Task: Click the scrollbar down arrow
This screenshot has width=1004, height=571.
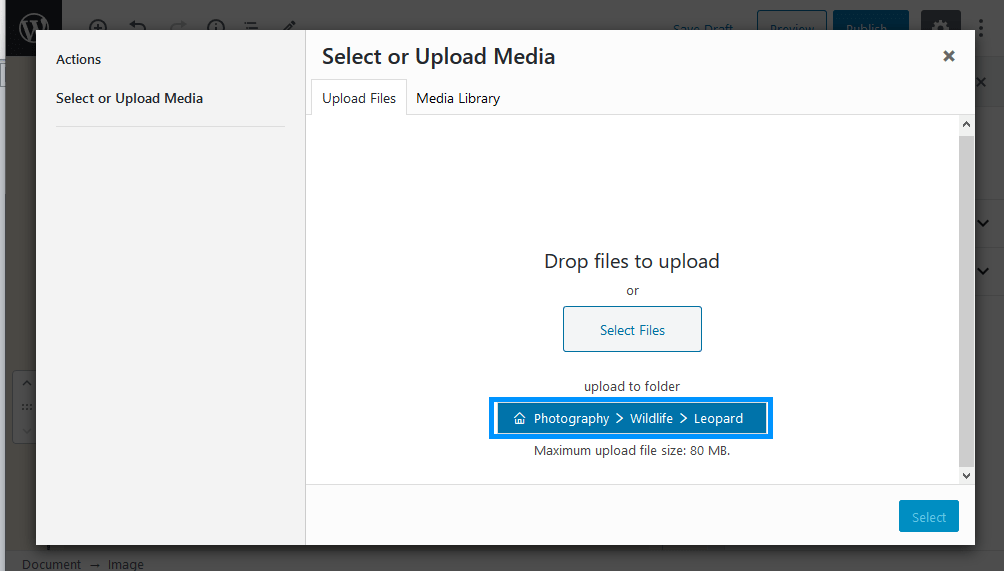Action: [x=966, y=475]
